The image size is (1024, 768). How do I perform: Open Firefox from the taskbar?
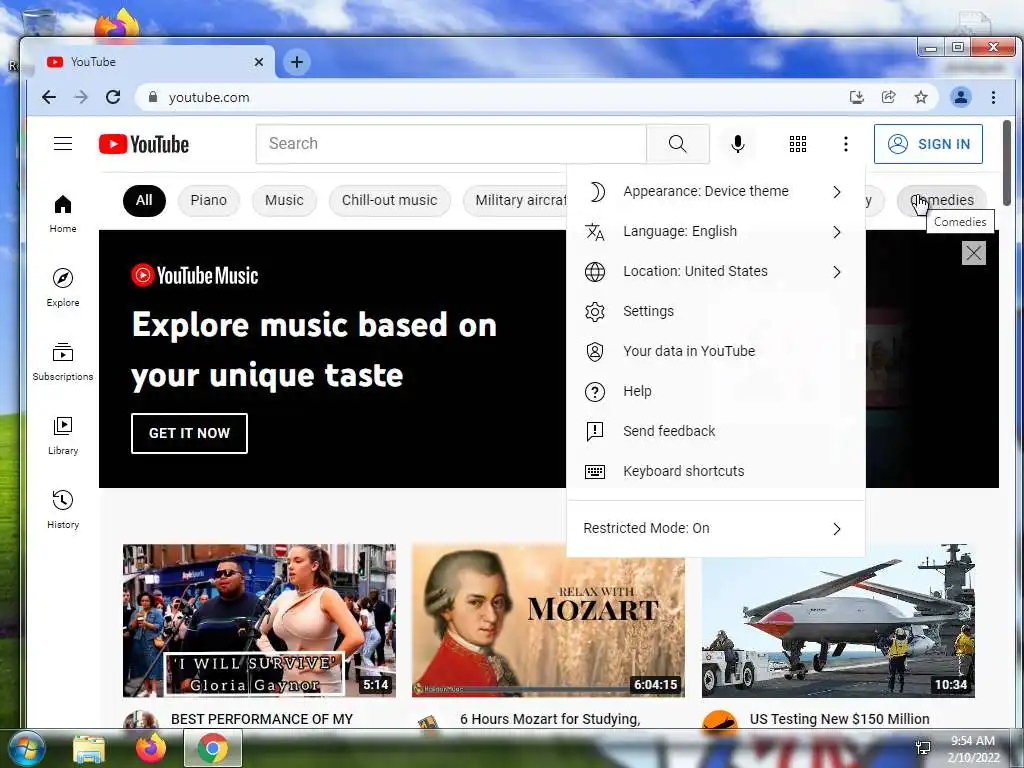(151, 748)
